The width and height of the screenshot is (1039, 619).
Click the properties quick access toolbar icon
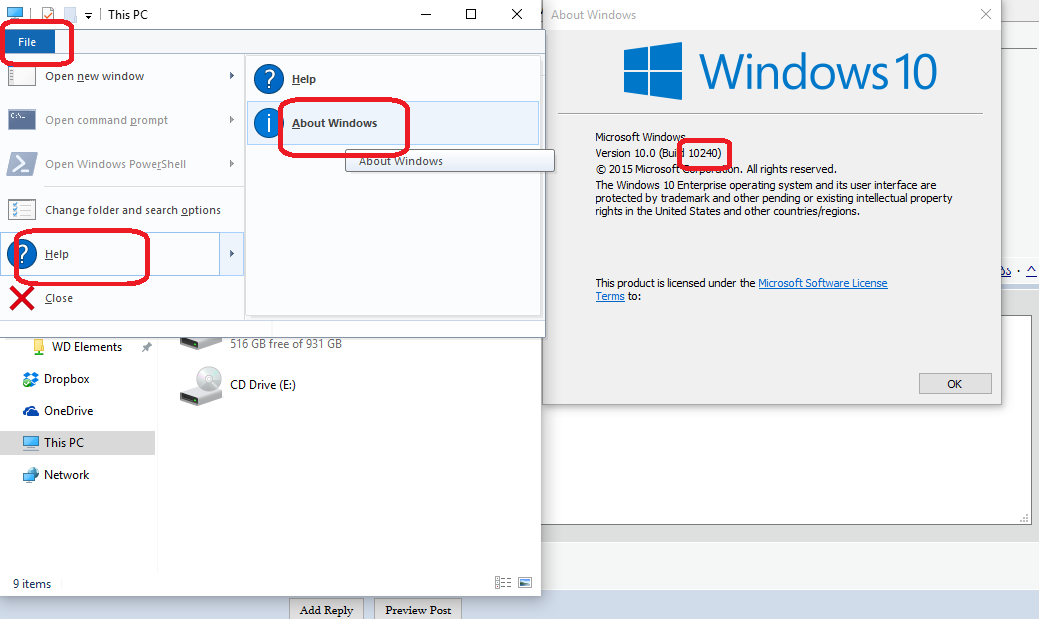(x=48, y=14)
